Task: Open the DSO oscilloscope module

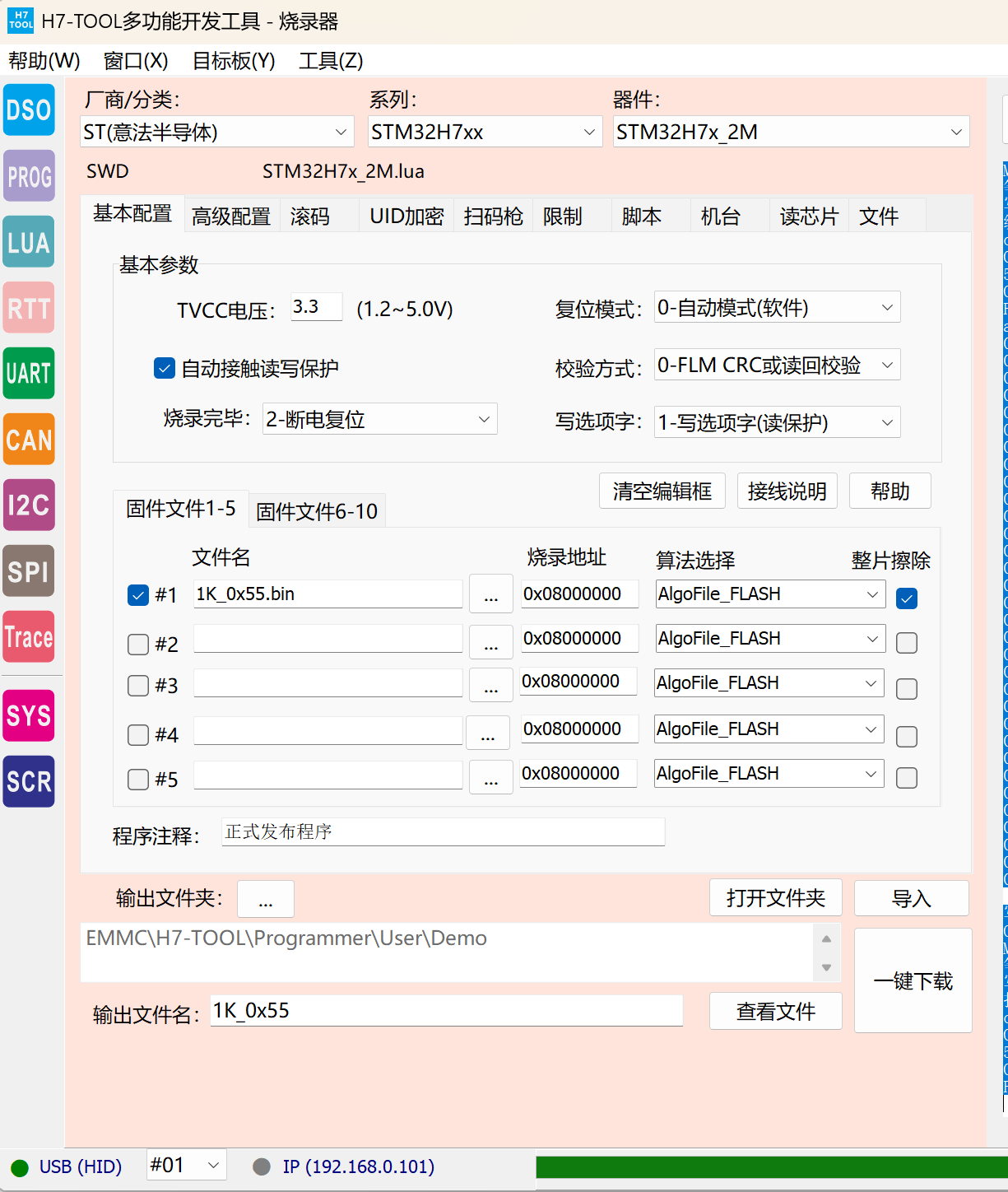Action: (29, 109)
